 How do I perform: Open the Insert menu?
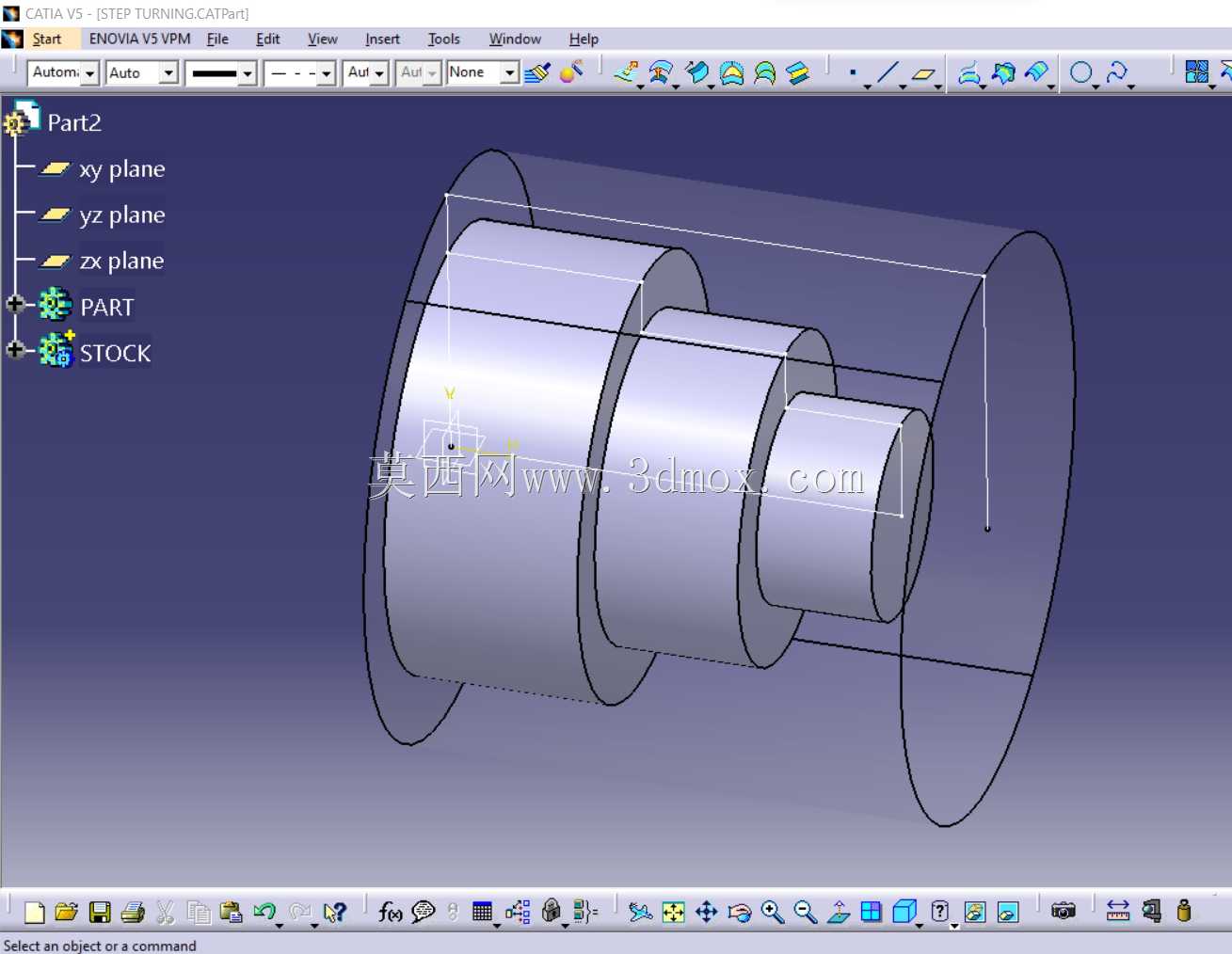[x=382, y=39]
